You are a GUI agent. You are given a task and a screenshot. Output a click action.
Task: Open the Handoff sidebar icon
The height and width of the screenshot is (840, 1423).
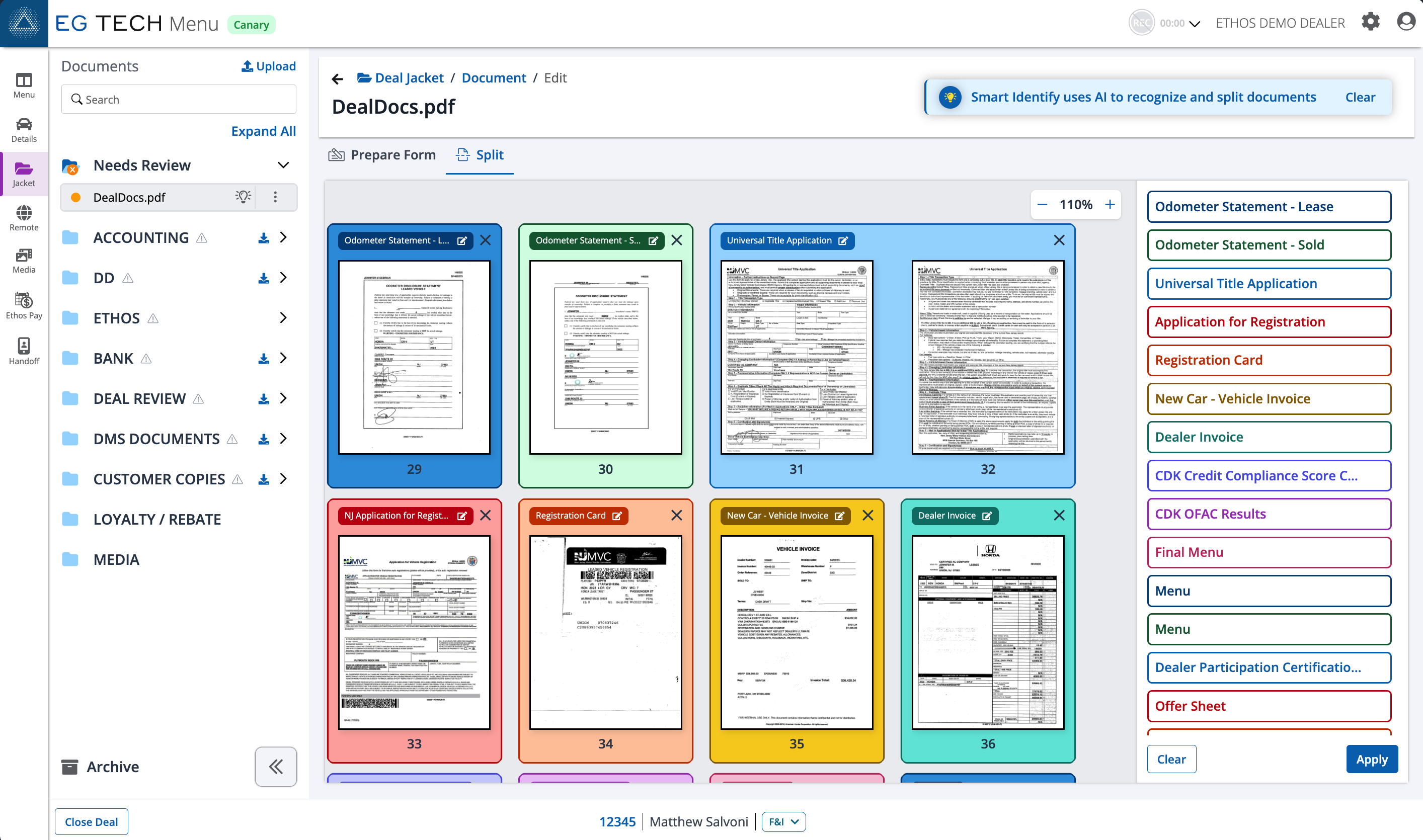click(x=24, y=352)
